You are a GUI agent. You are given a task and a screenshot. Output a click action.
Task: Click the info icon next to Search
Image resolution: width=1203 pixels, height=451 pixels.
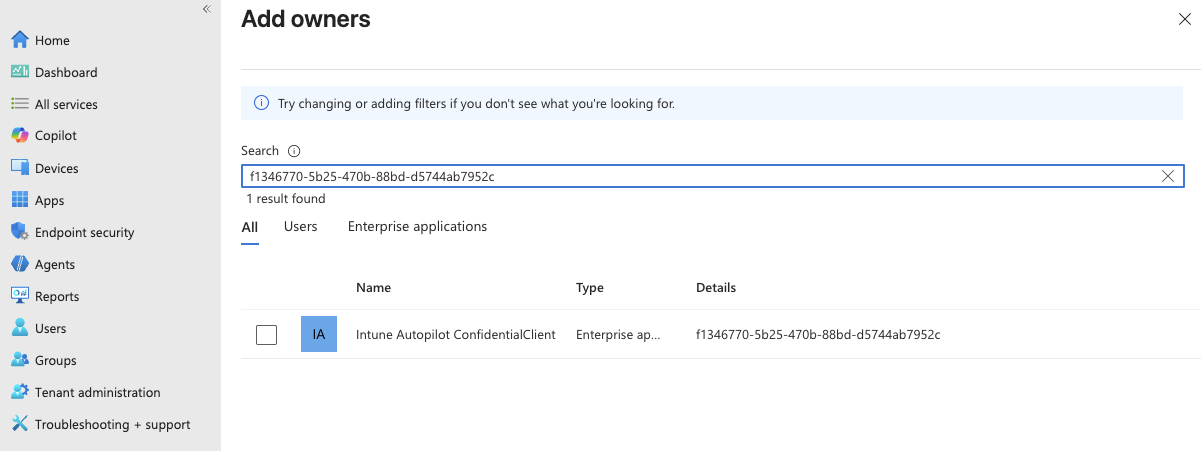point(294,151)
